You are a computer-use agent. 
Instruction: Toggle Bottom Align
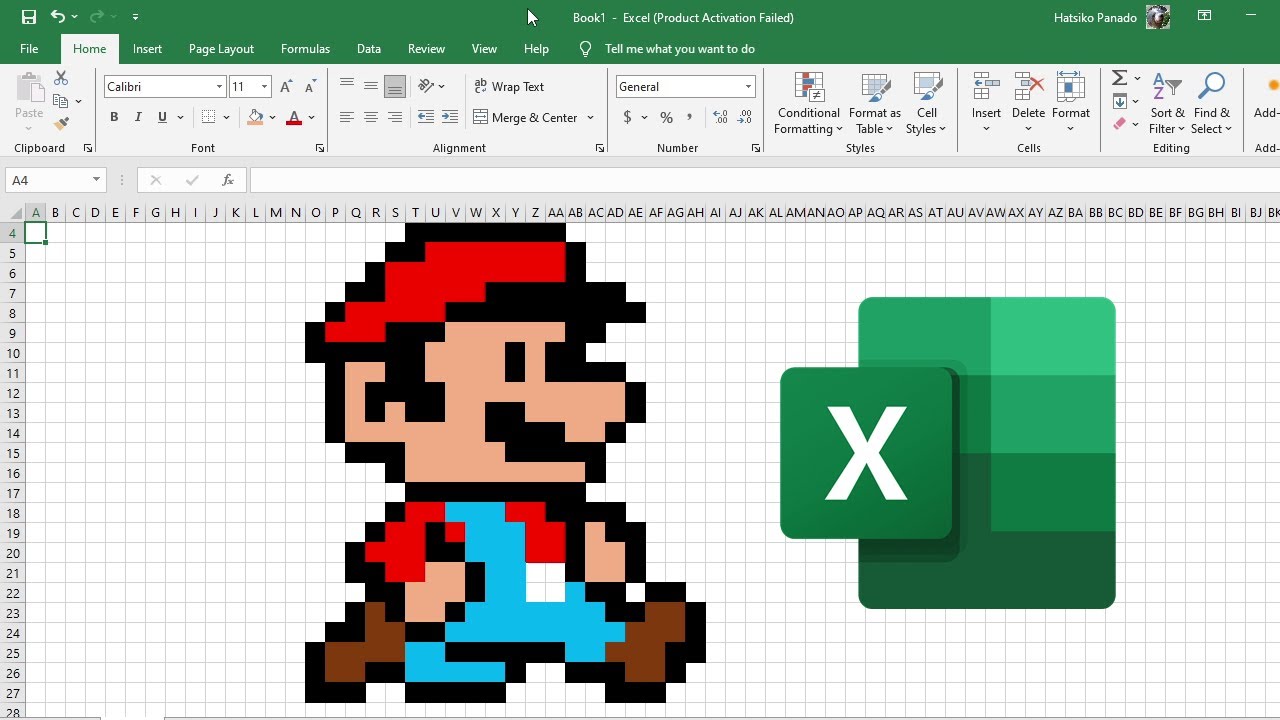tap(395, 86)
